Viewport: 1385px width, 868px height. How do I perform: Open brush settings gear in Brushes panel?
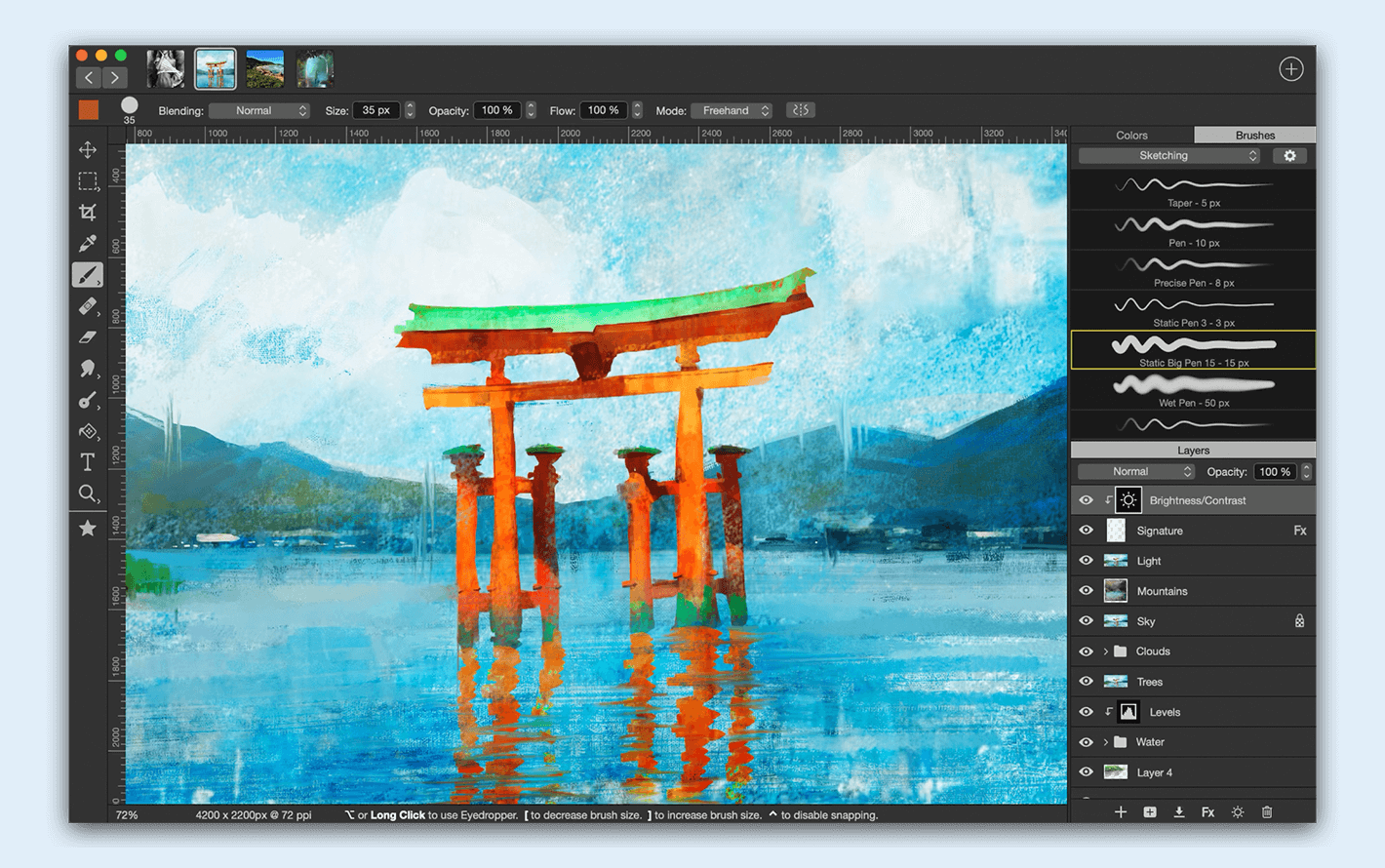[1289, 156]
